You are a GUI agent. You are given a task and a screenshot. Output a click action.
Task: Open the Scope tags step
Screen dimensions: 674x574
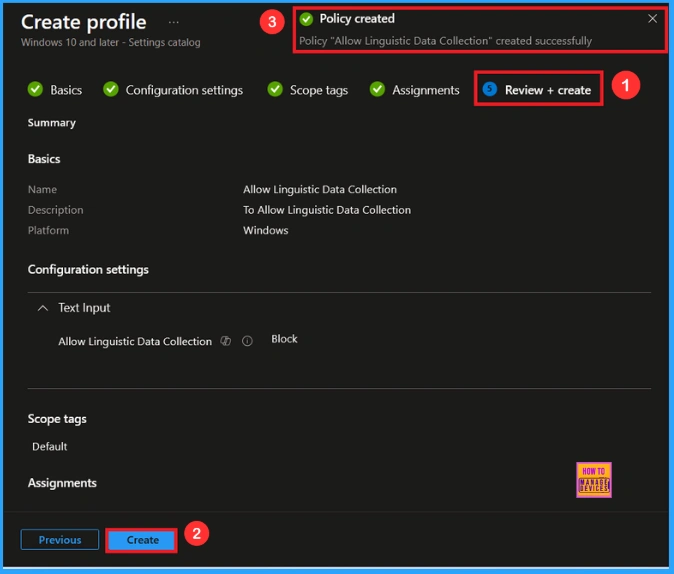308,90
